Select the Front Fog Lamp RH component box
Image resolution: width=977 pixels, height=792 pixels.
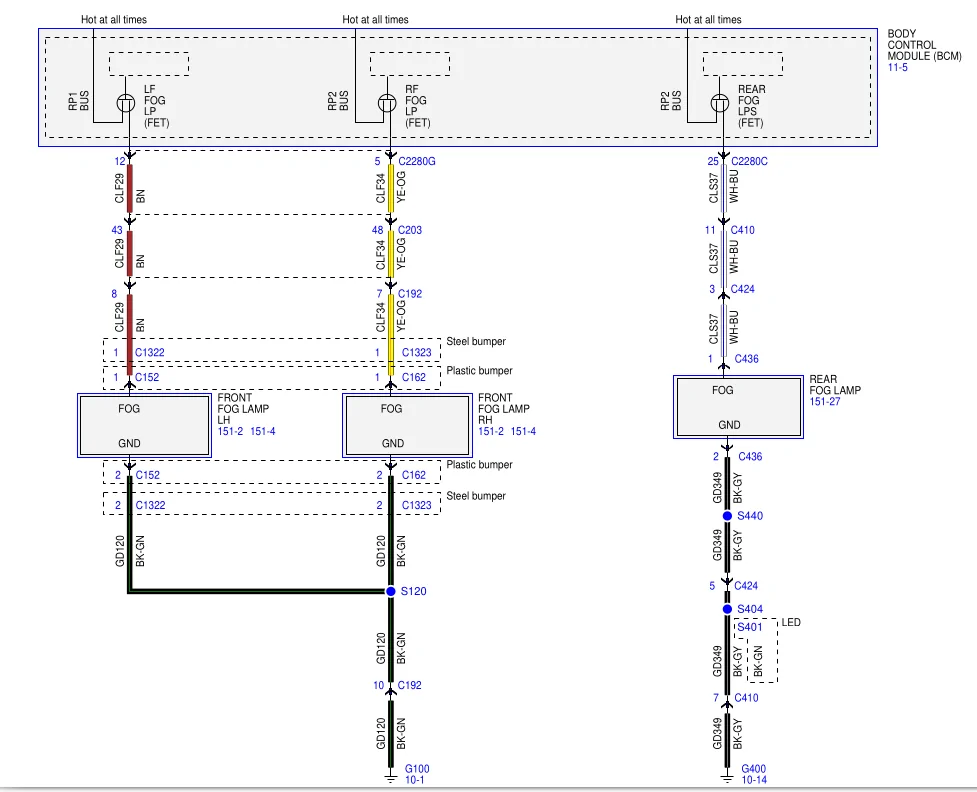point(407,426)
